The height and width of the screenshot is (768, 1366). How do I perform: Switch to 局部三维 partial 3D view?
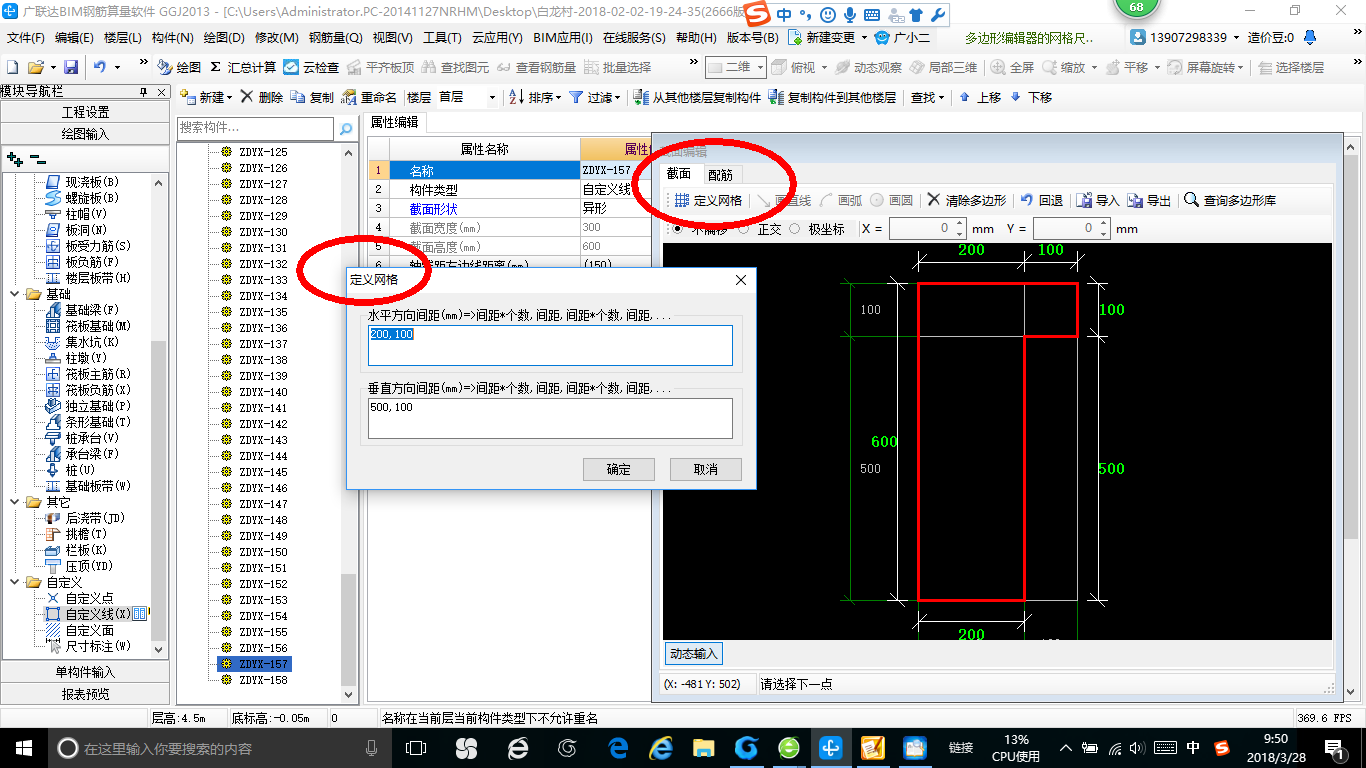click(943, 67)
